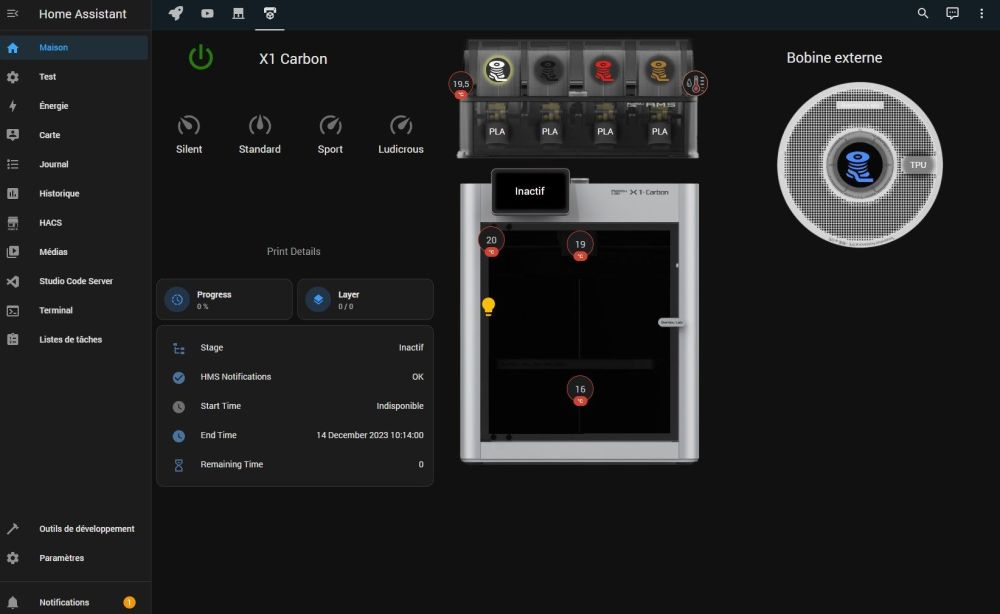
Task: Open HACS from the sidebar
Action: pyautogui.click(x=50, y=223)
